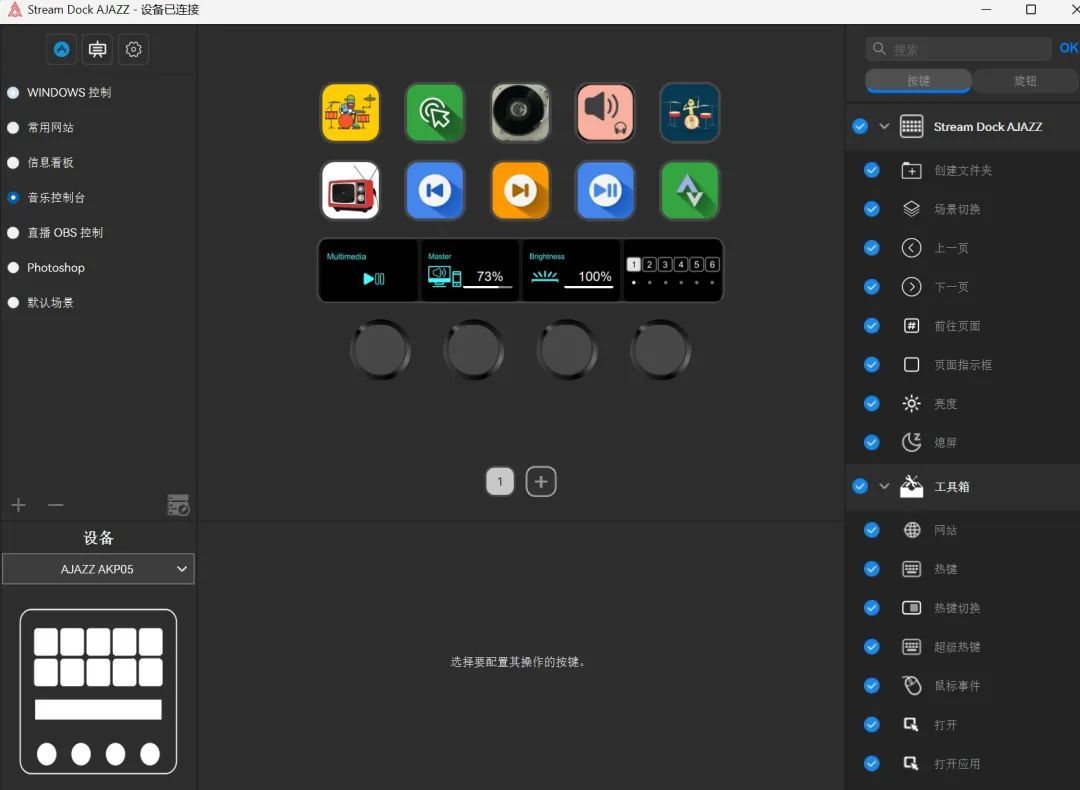Click the 场景切换 layers icon

pyautogui.click(x=911, y=209)
